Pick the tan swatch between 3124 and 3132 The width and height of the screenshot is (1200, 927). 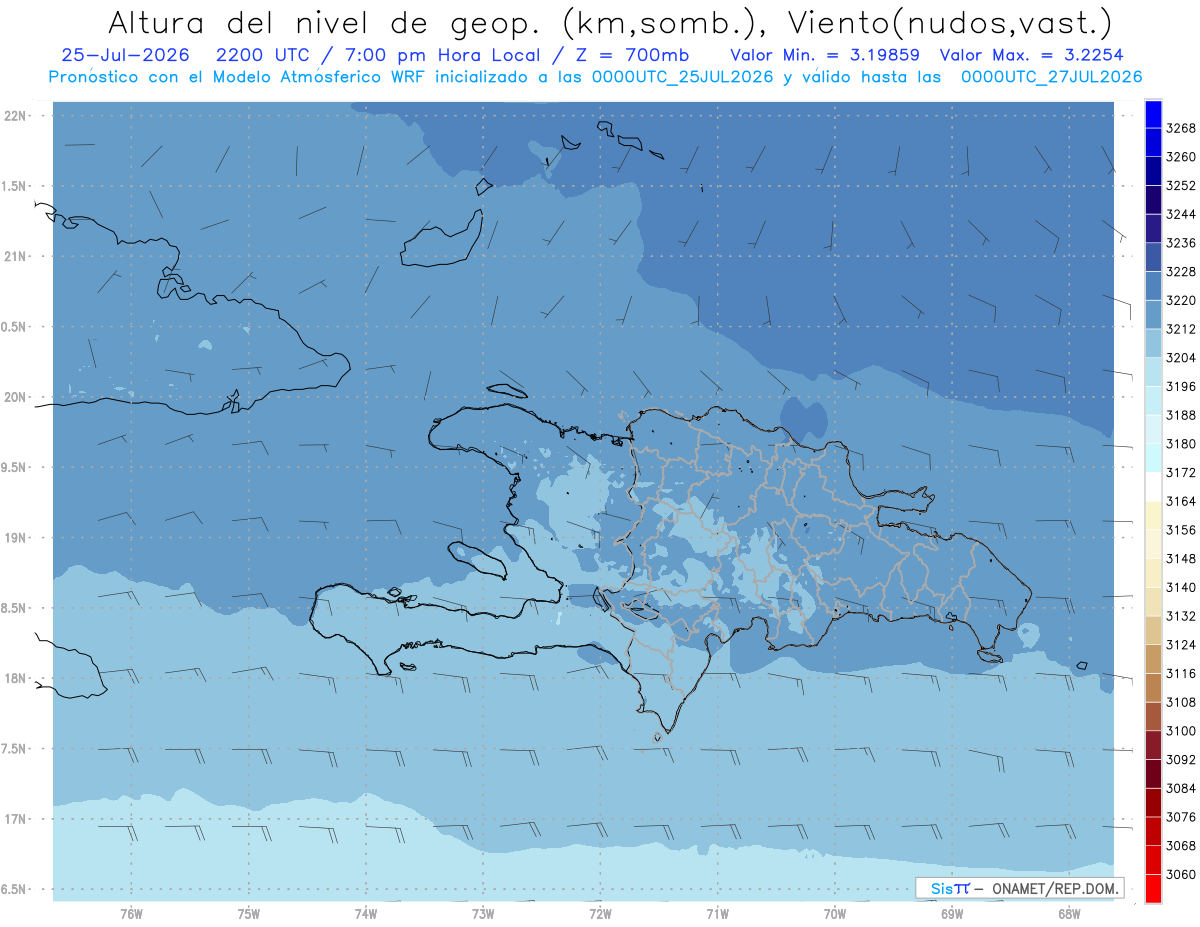[1153, 631]
